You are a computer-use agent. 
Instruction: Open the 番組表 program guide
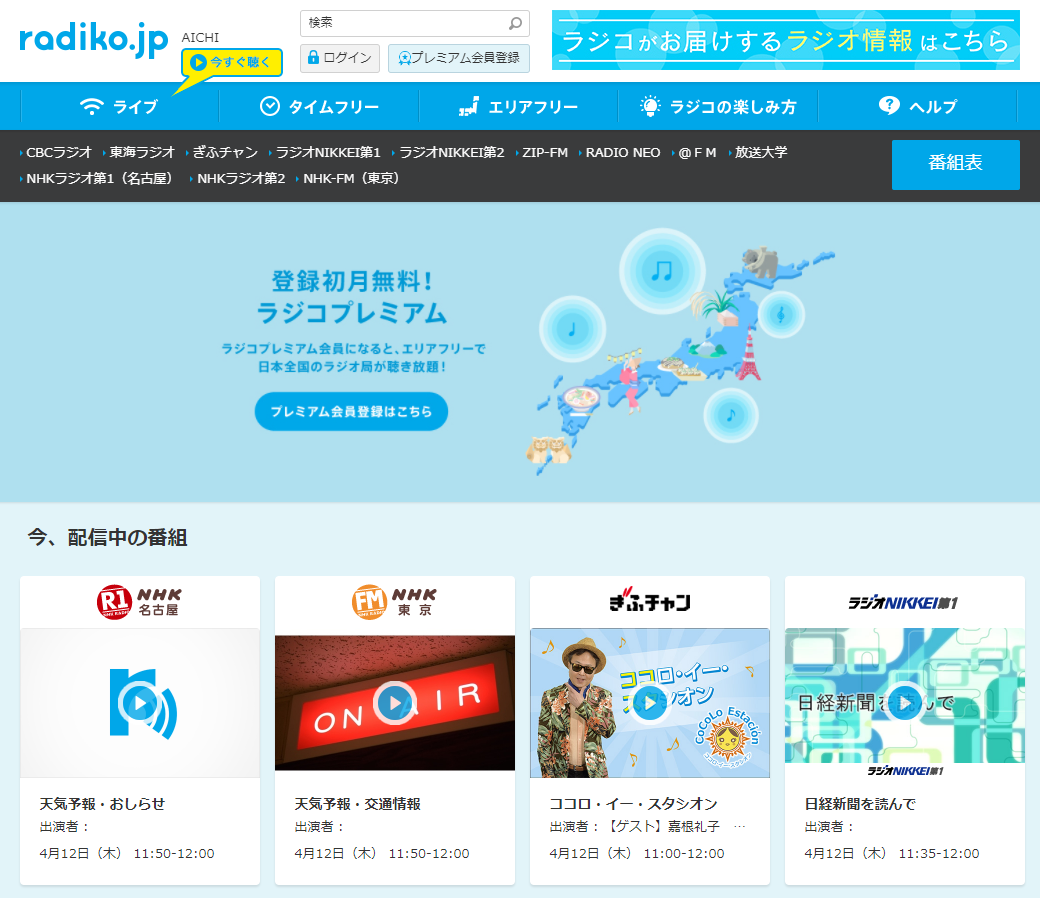point(956,164)
